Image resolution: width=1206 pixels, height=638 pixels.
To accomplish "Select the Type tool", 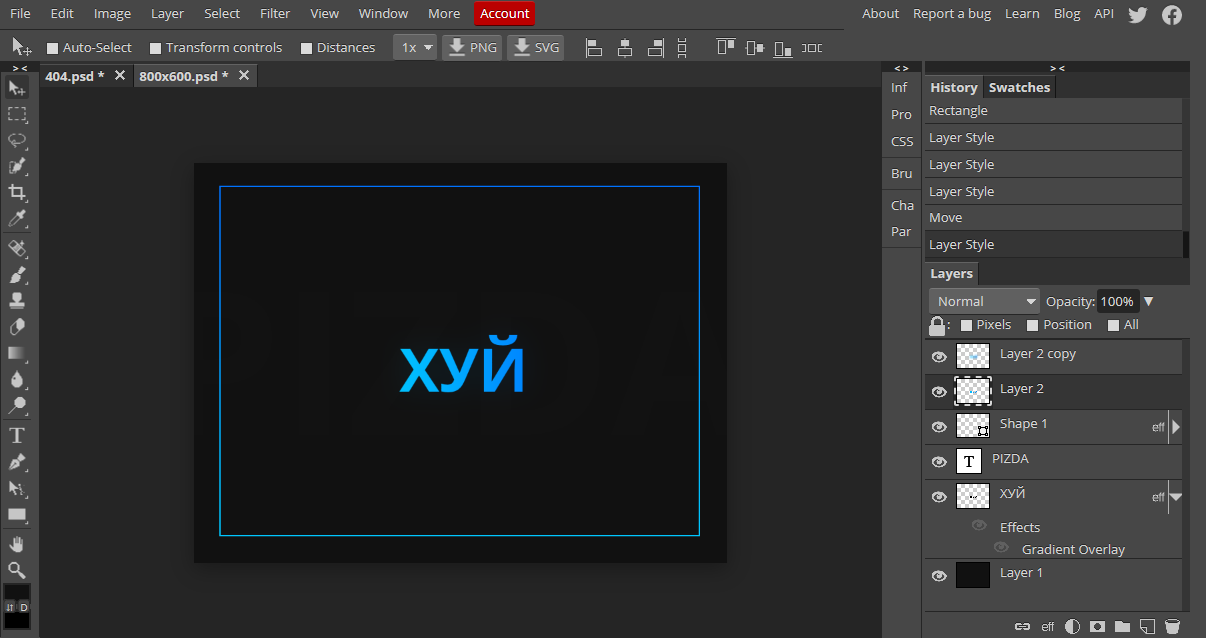I will 17,435.
